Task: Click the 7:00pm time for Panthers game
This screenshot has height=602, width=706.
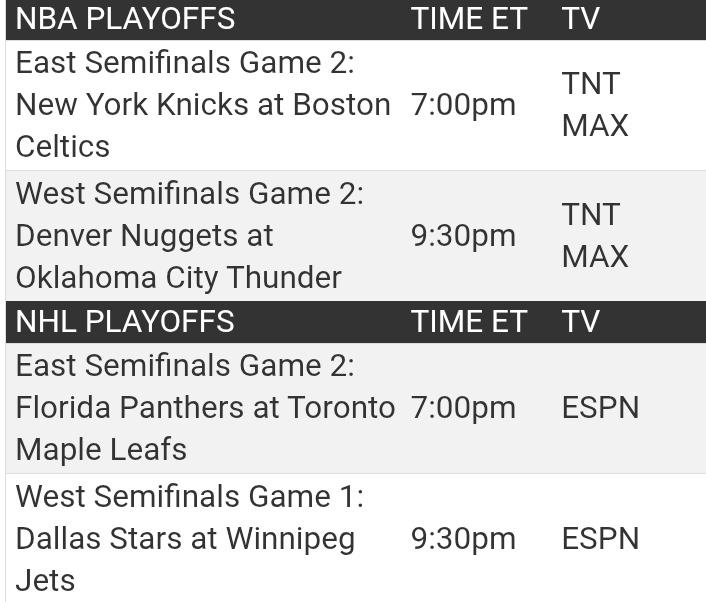Action: [x=463, y=408]
